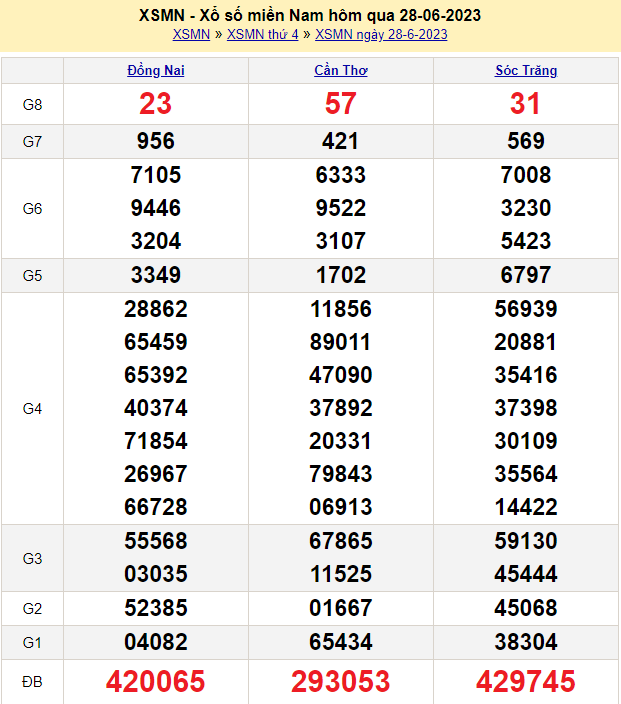Image resolution: width=621 pixels, height=704 pixels.
Task: Open the 'XSMN ngày 28-6-2023' link
Action: coord(381,34)
